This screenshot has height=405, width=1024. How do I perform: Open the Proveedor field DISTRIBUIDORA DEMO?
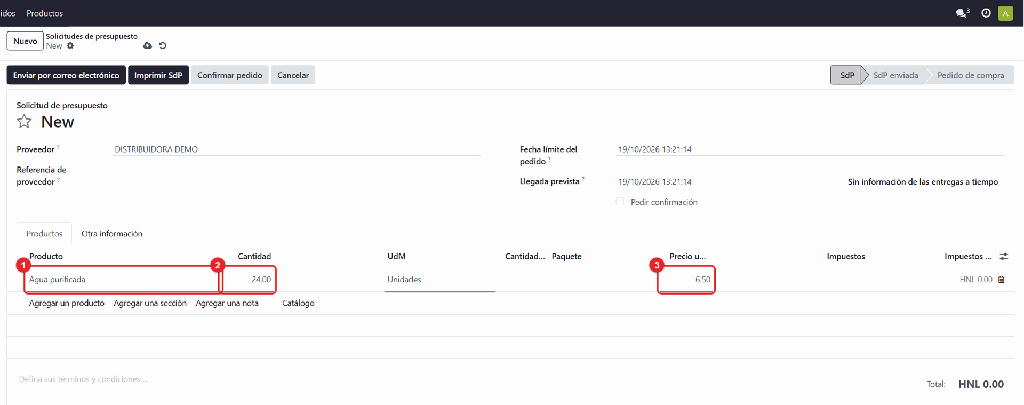tap(297, 149)
